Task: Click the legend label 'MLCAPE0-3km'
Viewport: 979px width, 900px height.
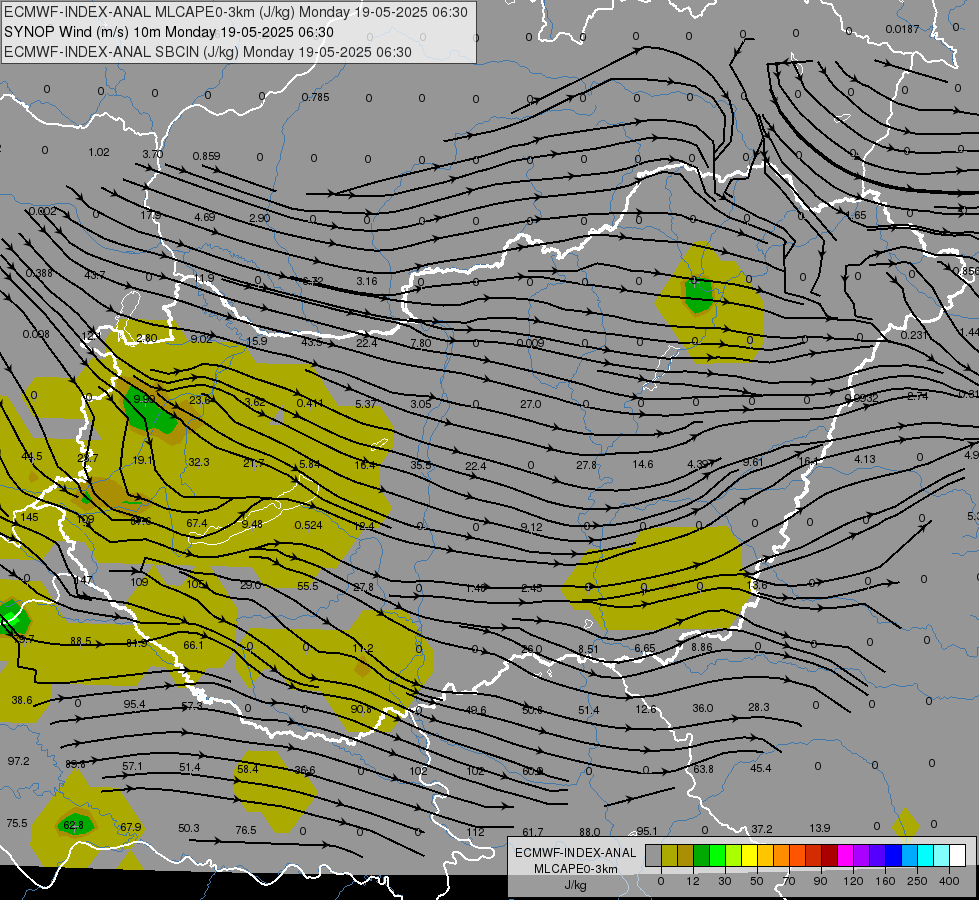Action: point(575,869)
